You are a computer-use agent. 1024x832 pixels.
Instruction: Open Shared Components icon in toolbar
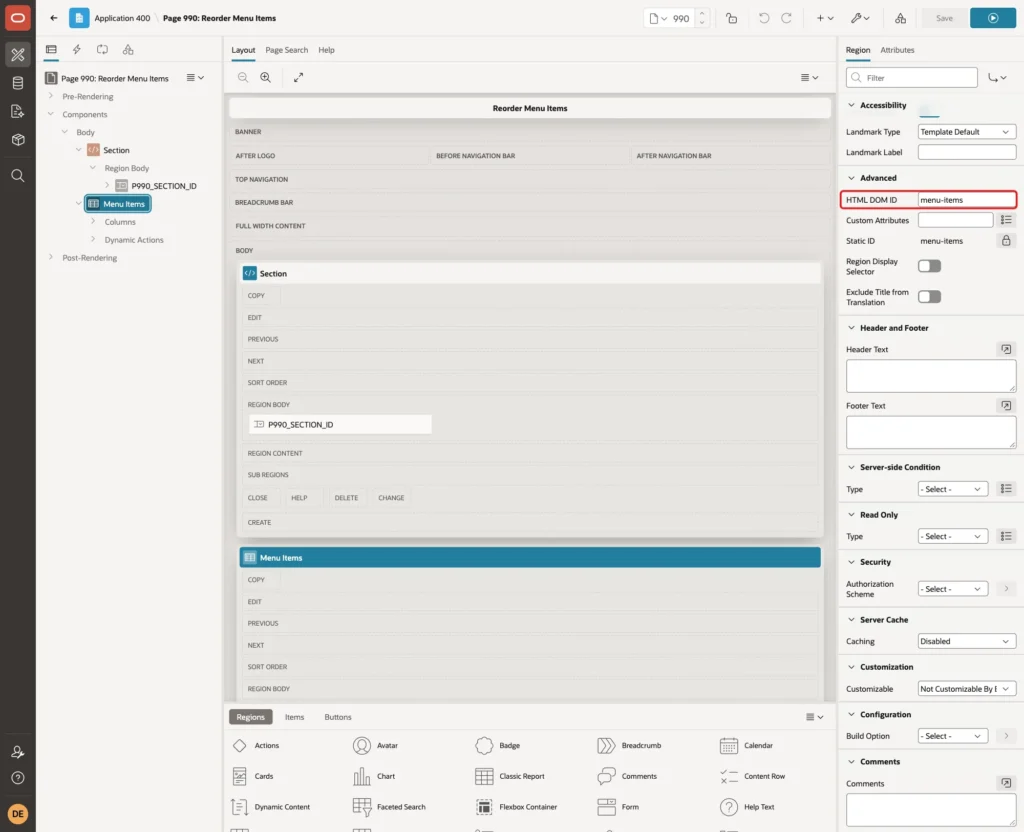point(901,18)
